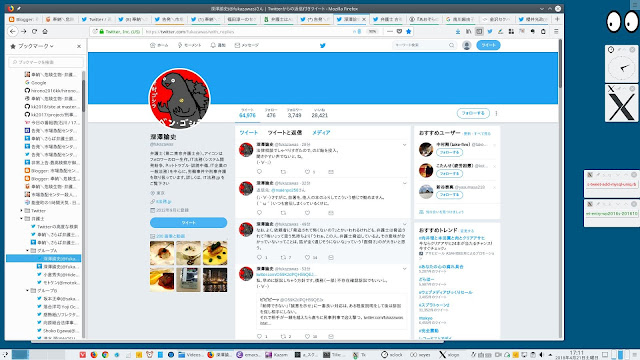Follow the first suggested user
The width and height of the screenshot is (640, 360).
449,152
